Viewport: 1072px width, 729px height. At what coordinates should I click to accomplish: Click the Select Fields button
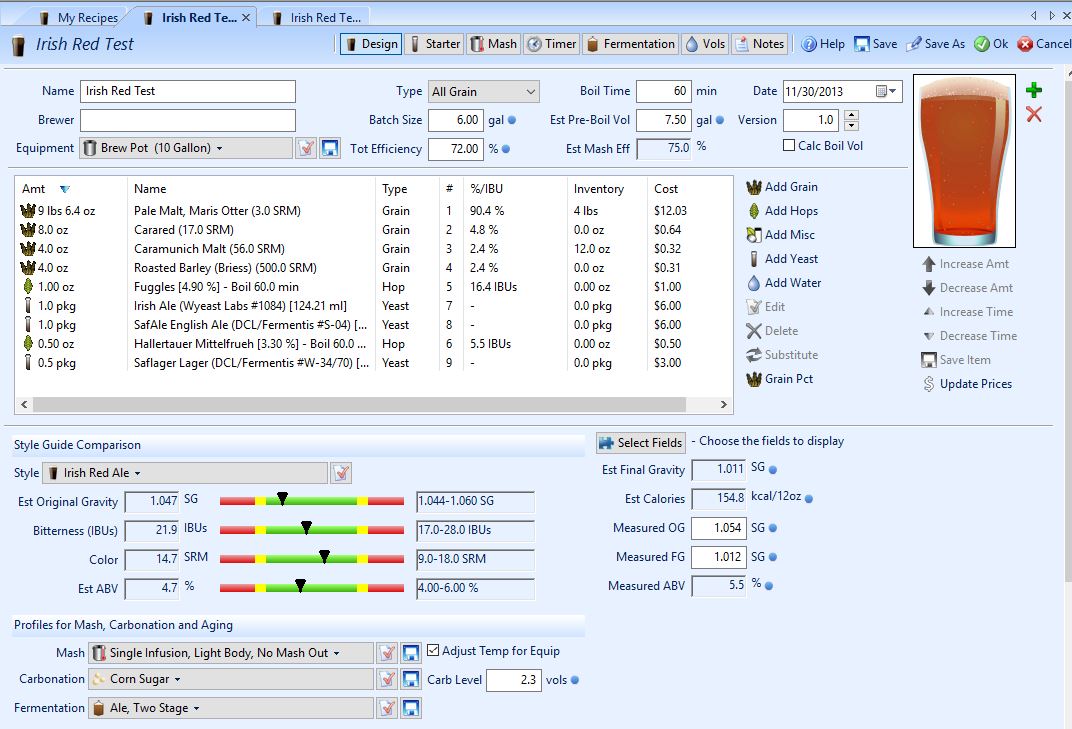[x=641, y=442]
